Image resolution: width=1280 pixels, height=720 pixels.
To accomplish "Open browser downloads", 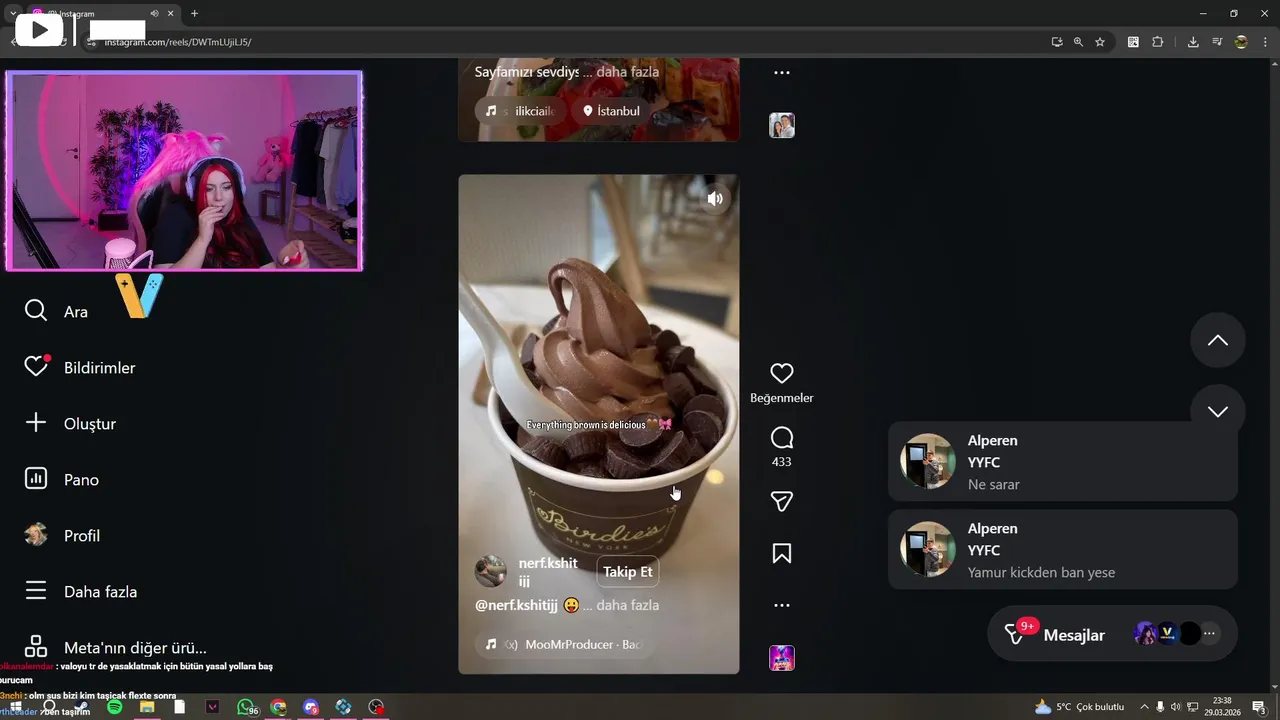I will coord(1193,42).
